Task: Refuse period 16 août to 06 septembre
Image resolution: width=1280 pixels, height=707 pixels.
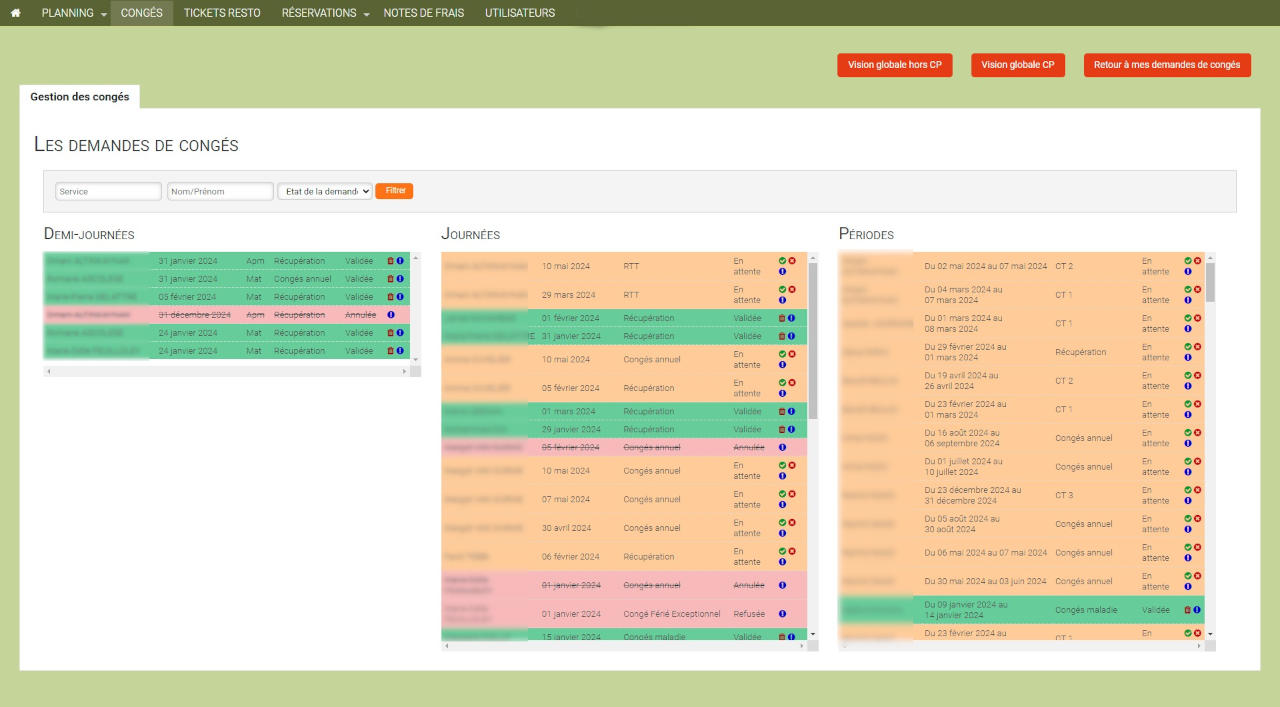Action: tap(1197, 433)
